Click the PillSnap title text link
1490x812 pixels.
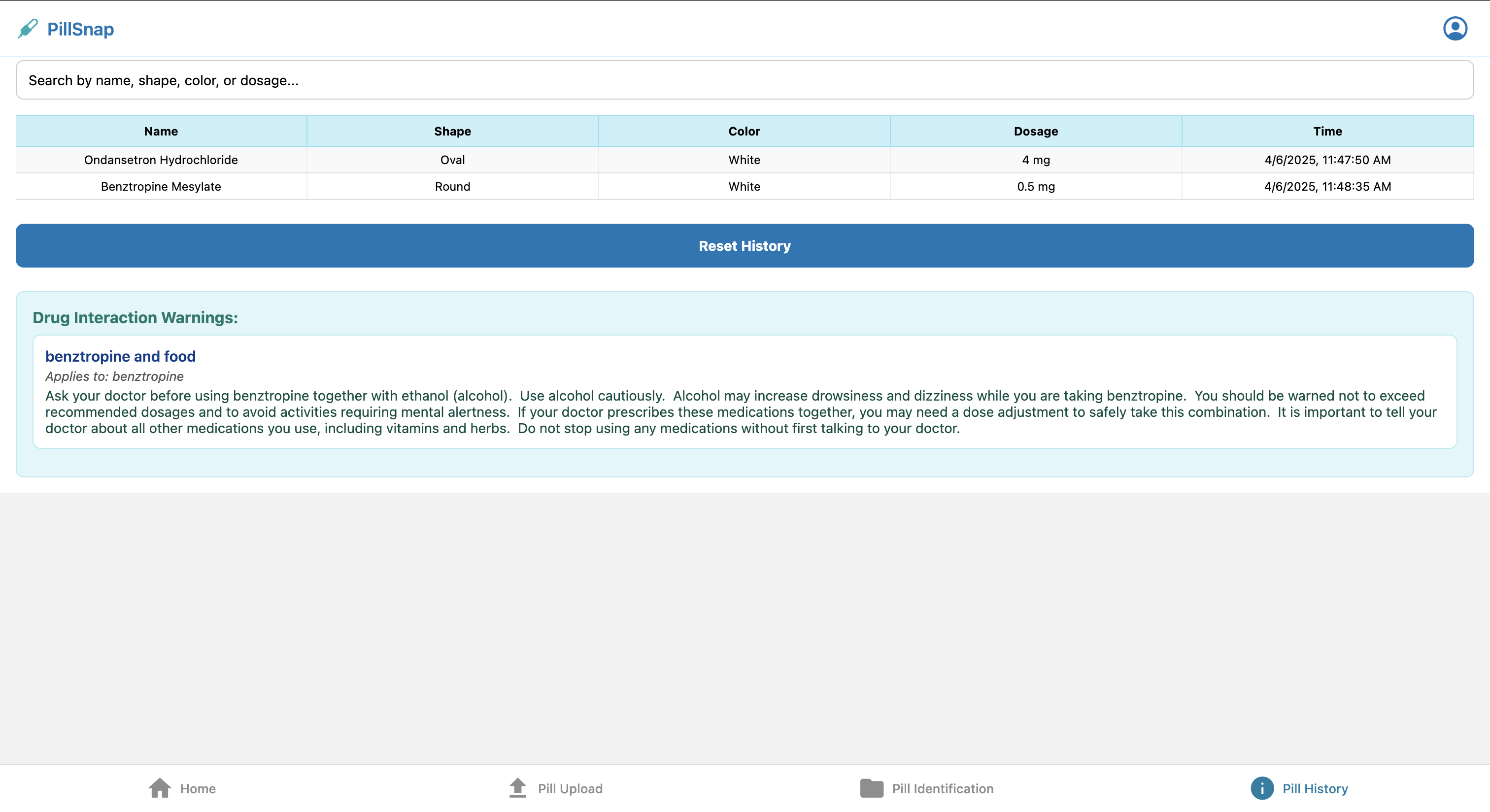coord(80,29)
